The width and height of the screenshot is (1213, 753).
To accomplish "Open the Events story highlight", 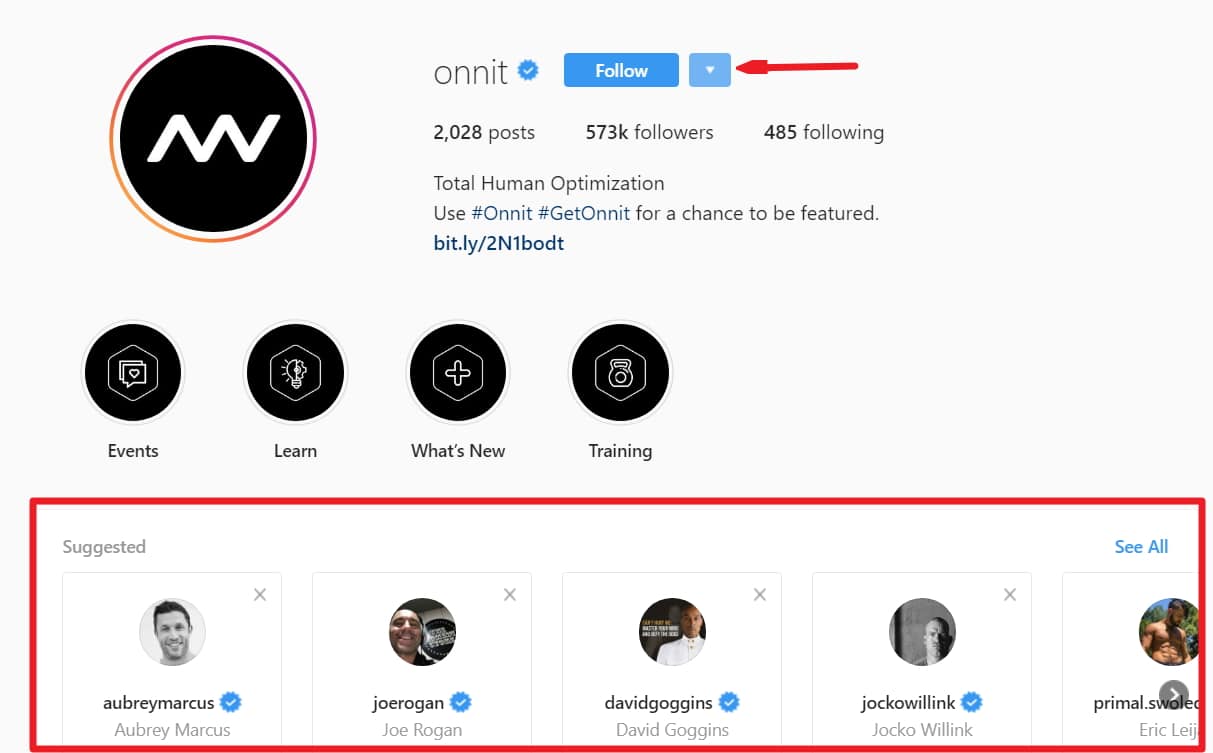I will tap(133, 373).
